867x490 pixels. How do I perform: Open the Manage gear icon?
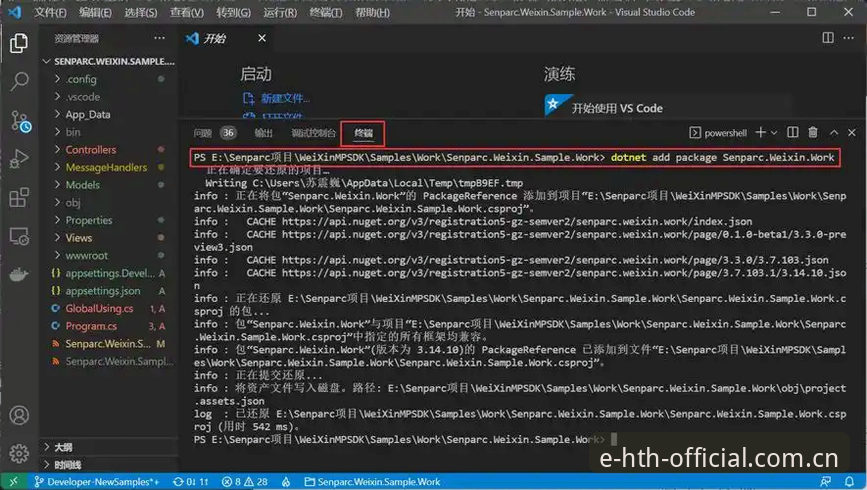tap(19, 453)
